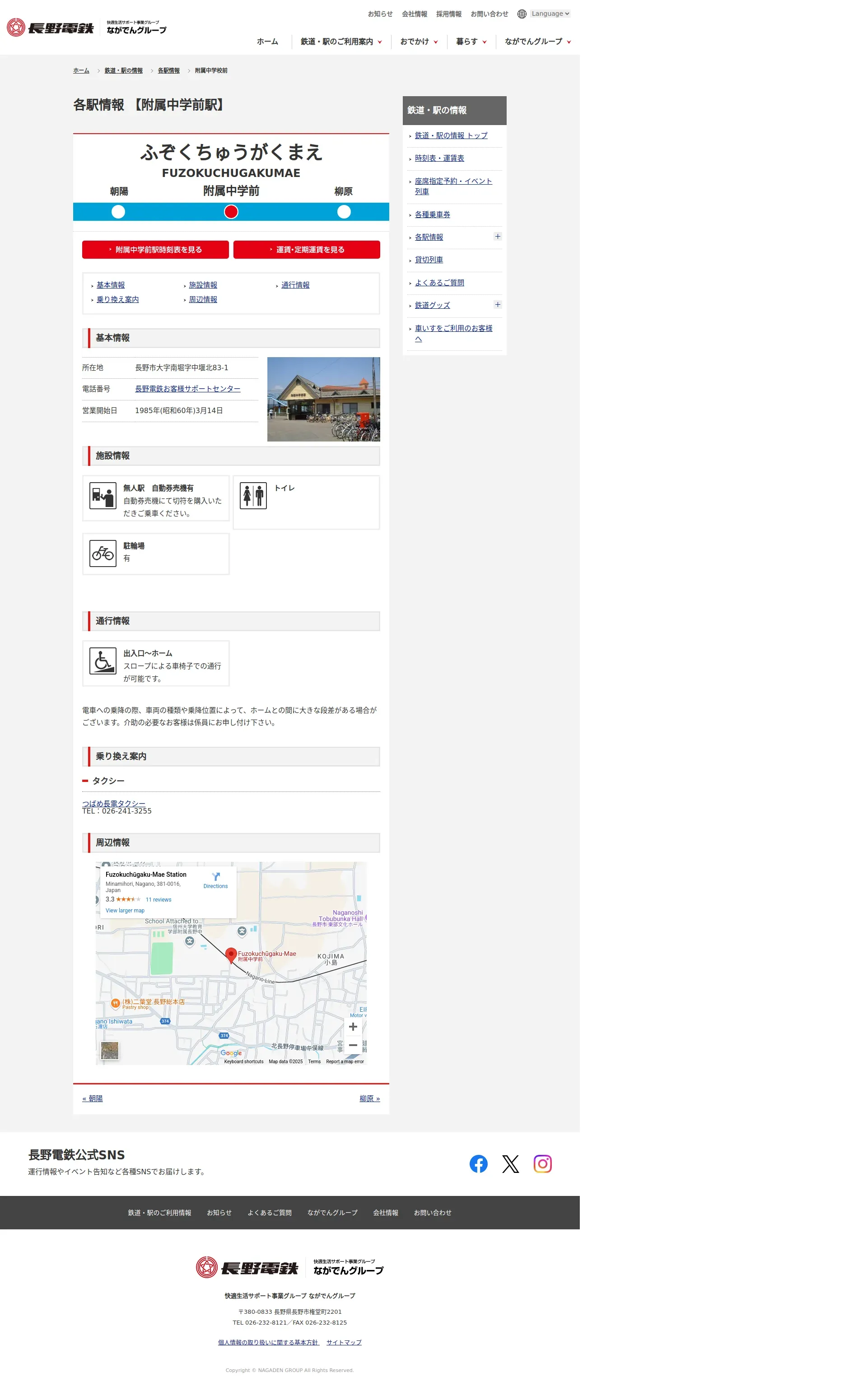Open the Language dropdown
The height and width of the screenshot is (1400, 867).
(550, 14)
